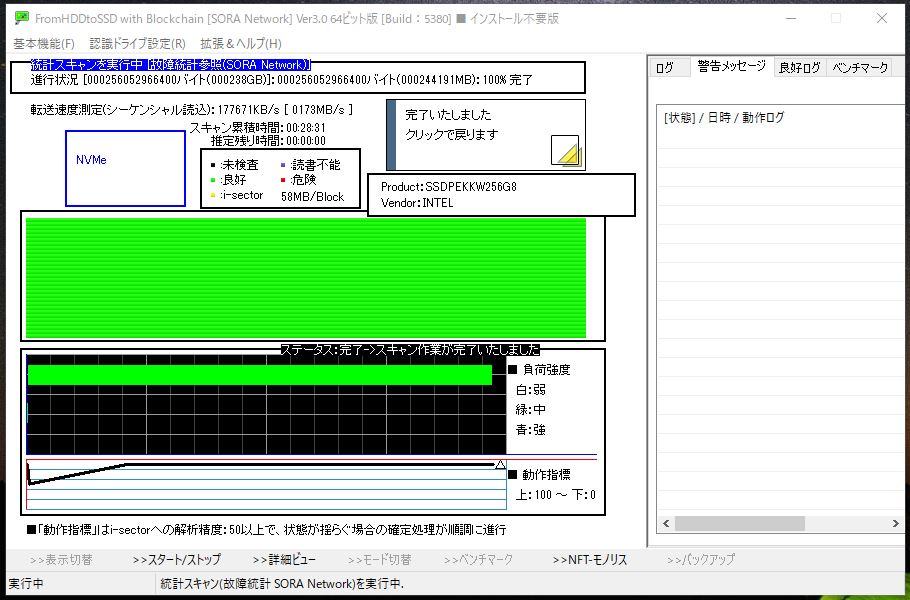
Task: Open the 拡張＆ヘルプ(H) menu
Action: coord(241,44)
